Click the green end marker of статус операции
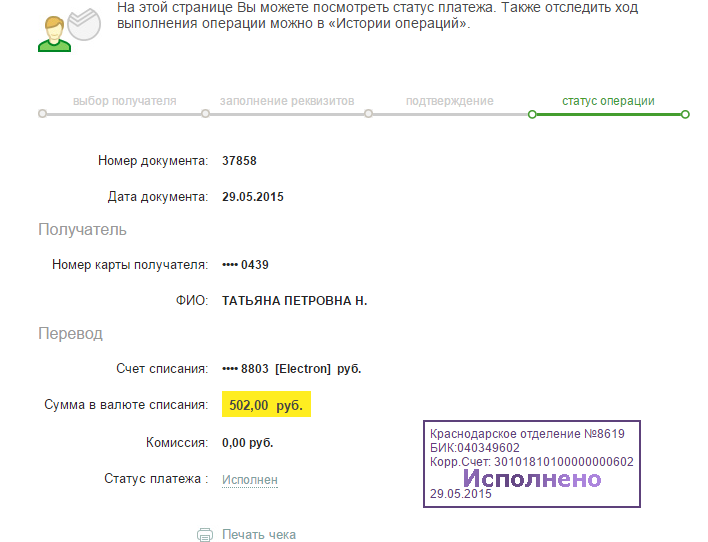 pyautogui.click(x=685, y=114)
